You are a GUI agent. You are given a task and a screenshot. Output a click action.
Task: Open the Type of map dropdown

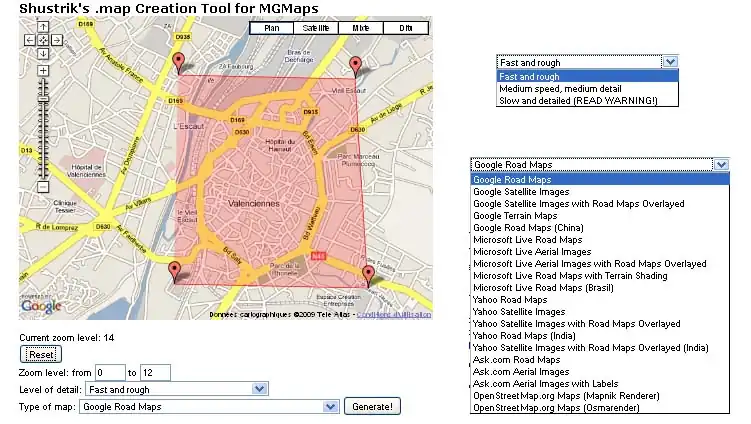208,407
